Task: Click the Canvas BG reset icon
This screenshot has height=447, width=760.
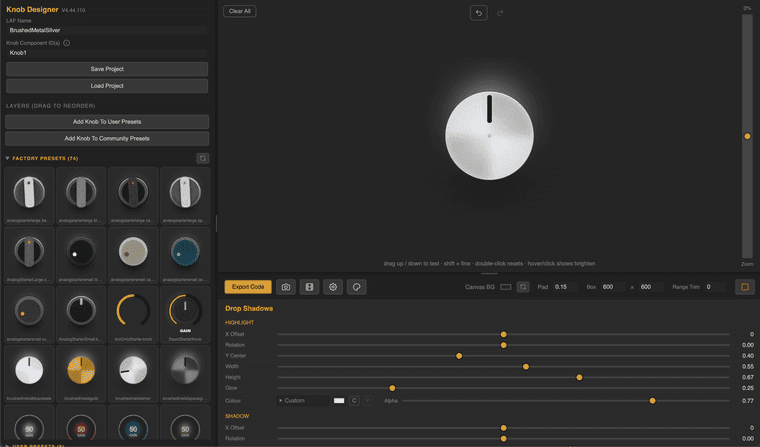Action: click(523, 287)
